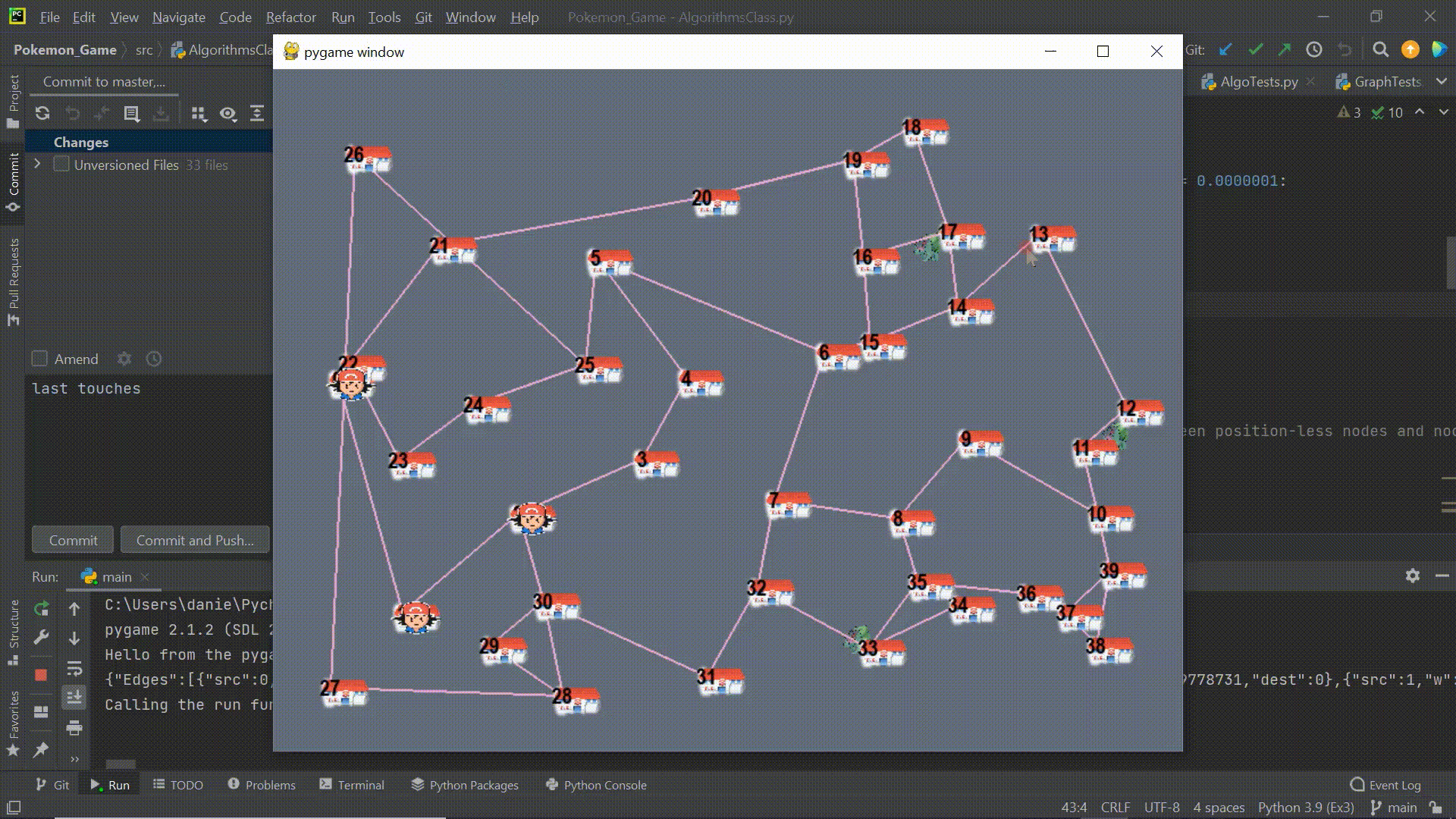Click the Git Commit checkmark icon
The width and height of the screenshot is (1456, 819).
[1255, 50]
